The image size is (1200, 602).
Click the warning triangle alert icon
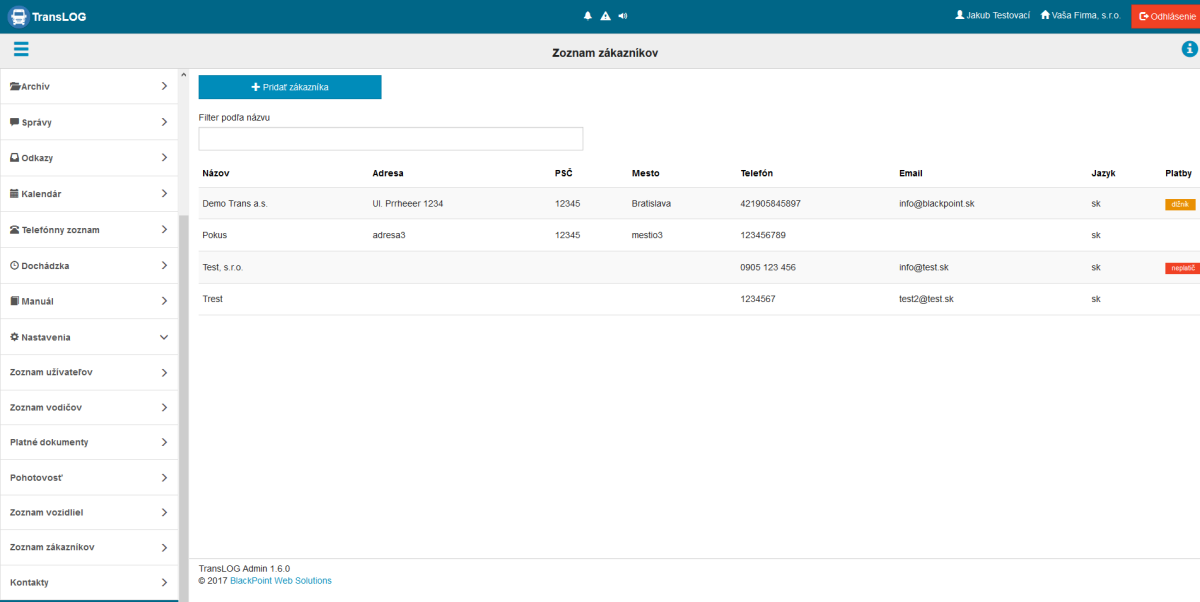[605, 16]
